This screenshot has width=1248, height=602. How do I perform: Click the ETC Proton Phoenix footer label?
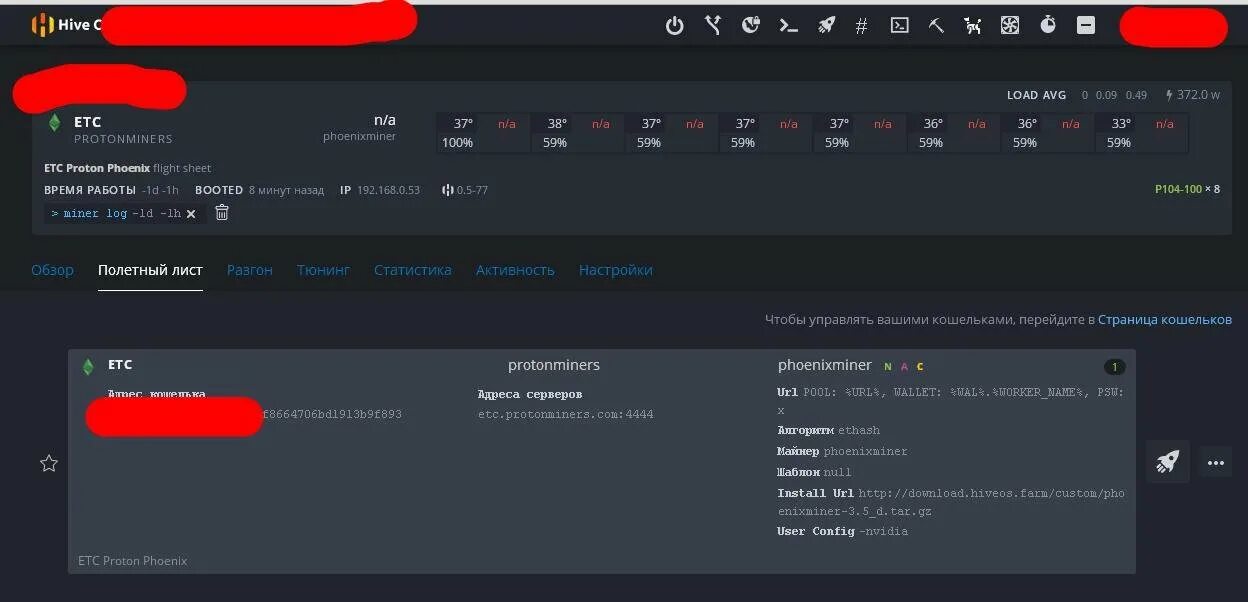(x=132, y=561)
